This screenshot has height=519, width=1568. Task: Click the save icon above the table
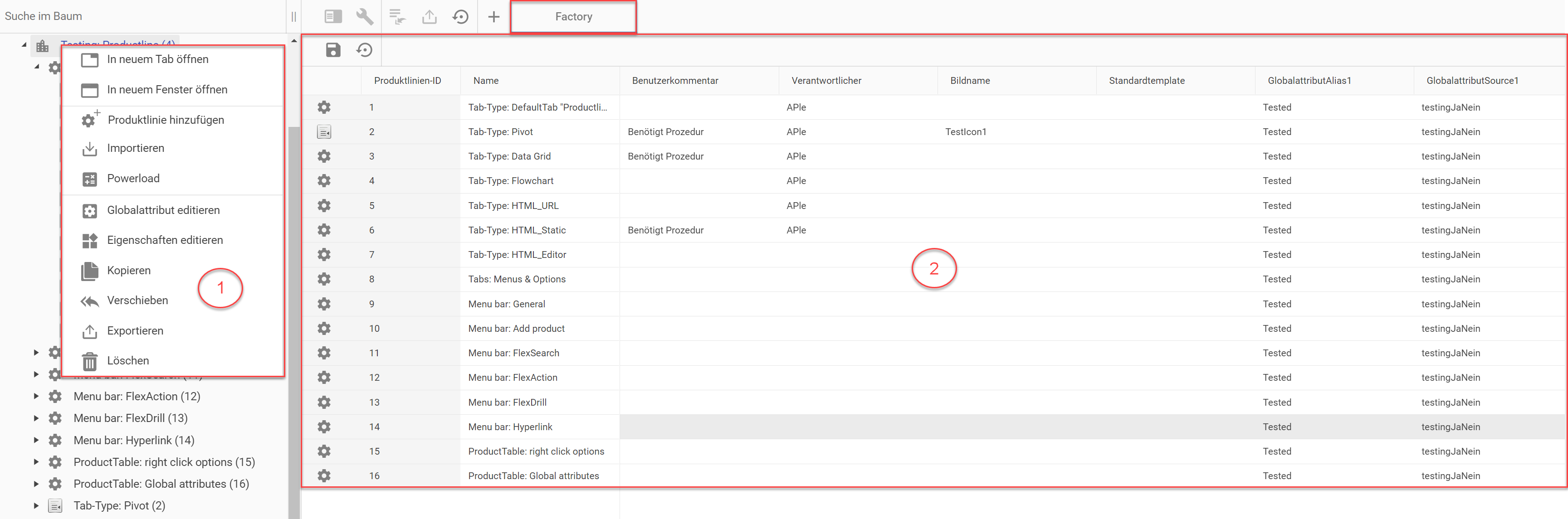pyautogui.click(x=333, y=50)
